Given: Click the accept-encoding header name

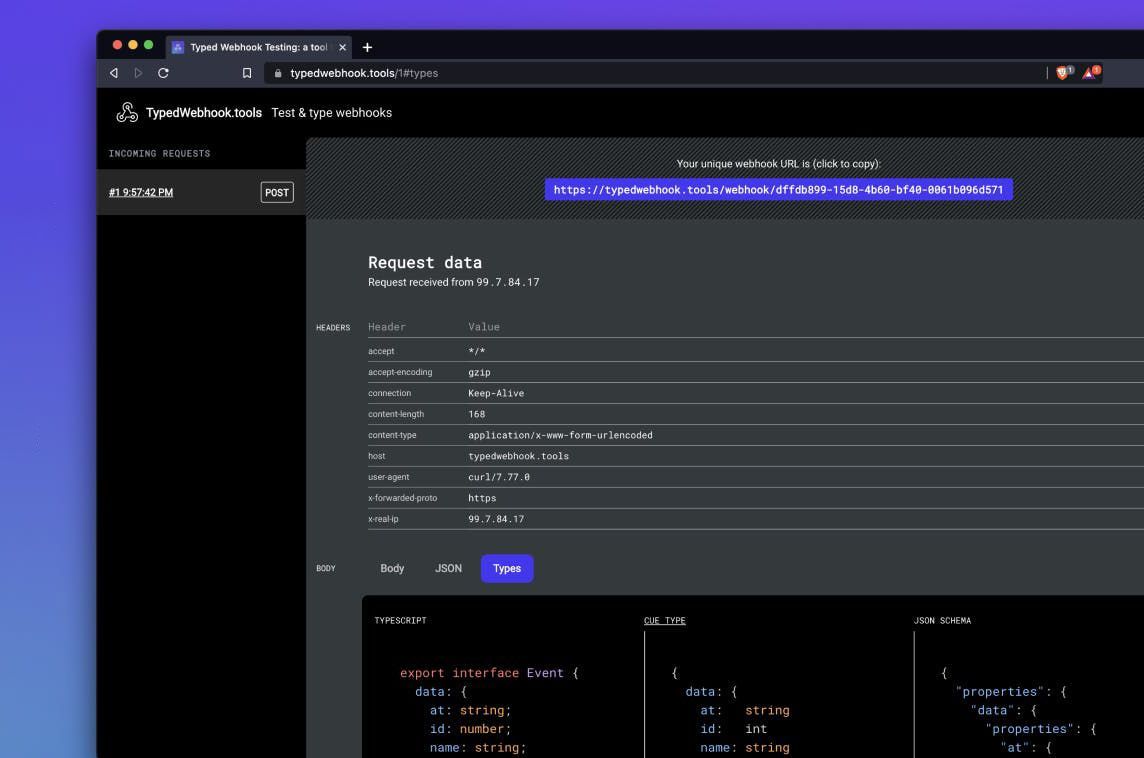Looking at the screenshot, I should click(400, 372).
